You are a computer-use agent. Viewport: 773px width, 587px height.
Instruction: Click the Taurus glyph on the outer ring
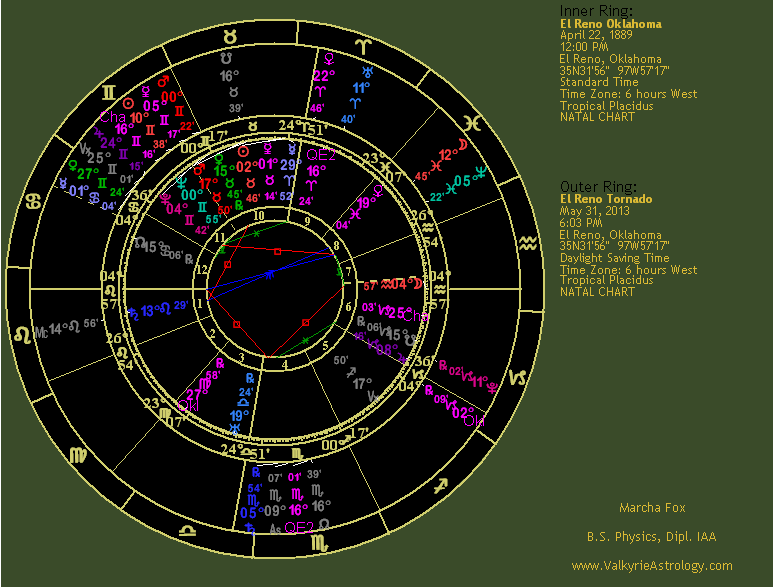[x=231, y=36]
